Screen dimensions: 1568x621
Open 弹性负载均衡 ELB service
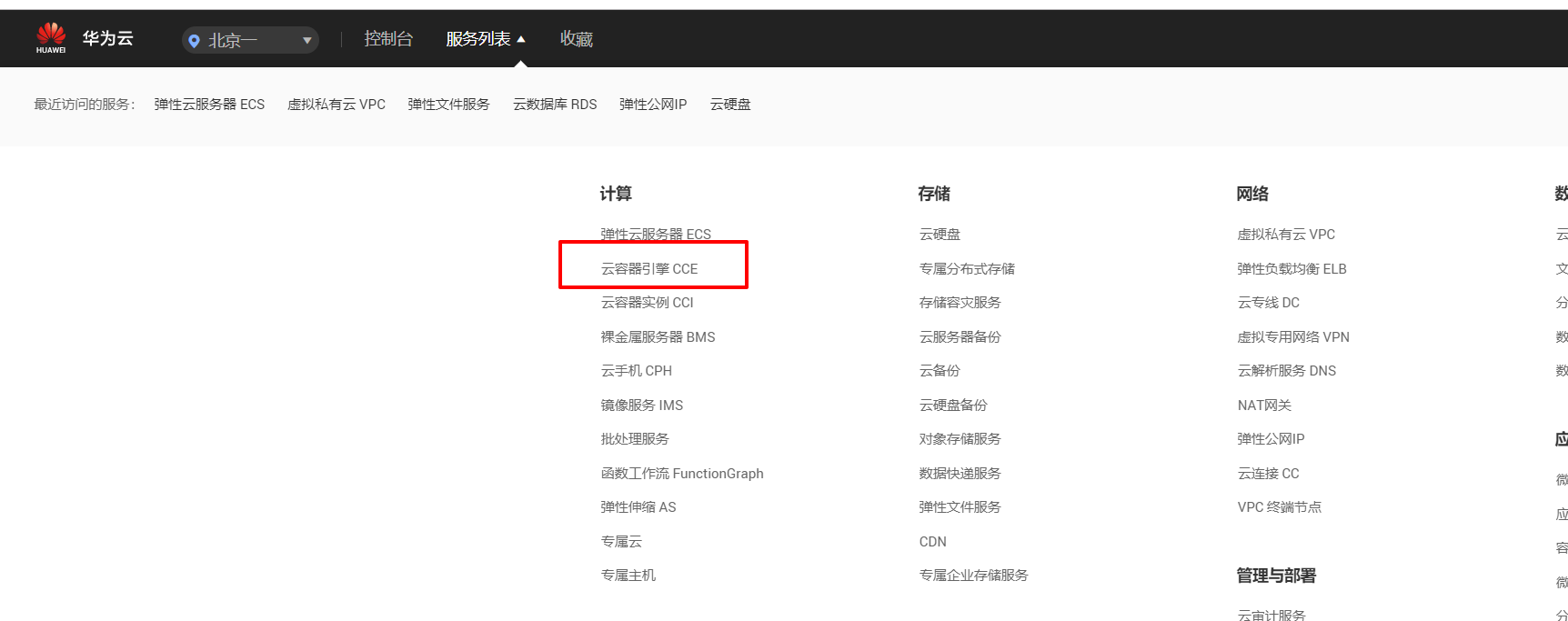(x=1292, y=269)
